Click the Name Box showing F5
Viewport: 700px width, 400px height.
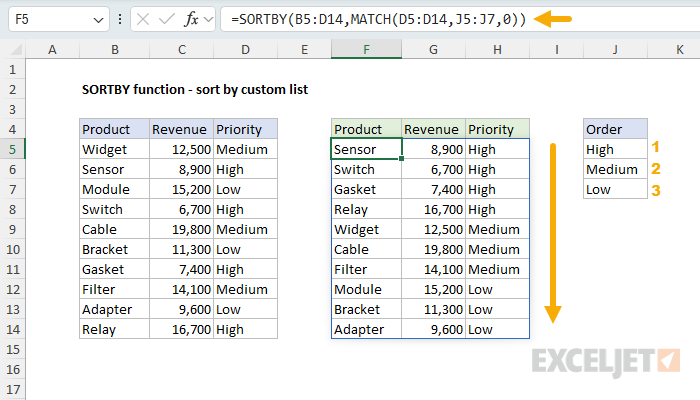58,20
